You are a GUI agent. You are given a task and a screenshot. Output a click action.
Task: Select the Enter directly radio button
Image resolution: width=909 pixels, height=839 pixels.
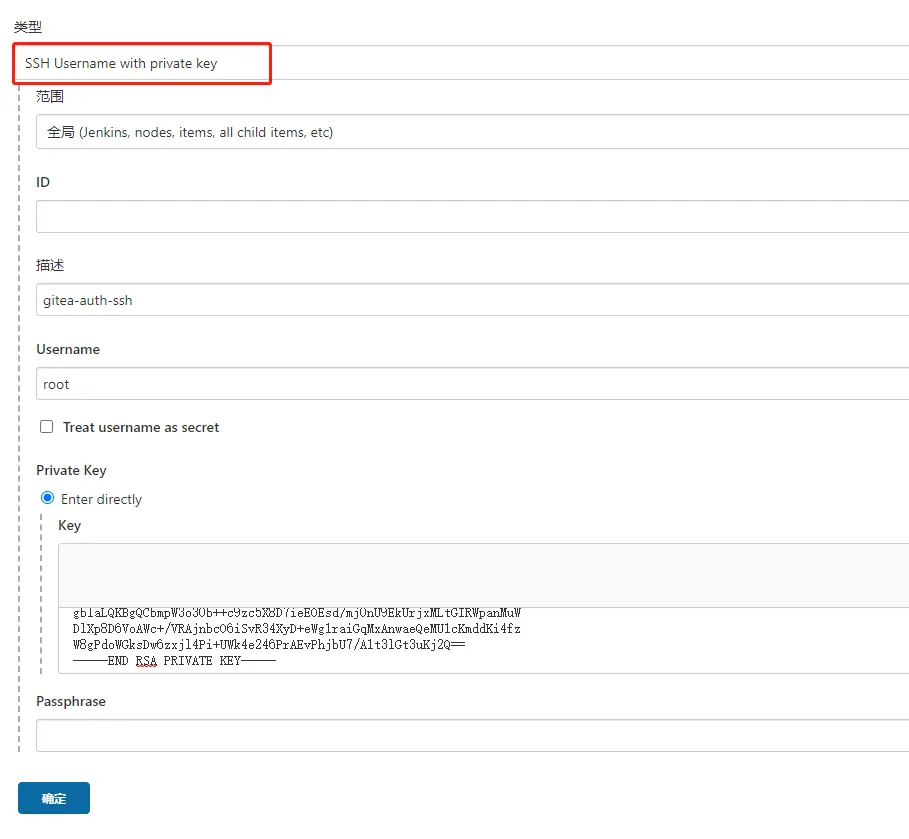point(47,498)
